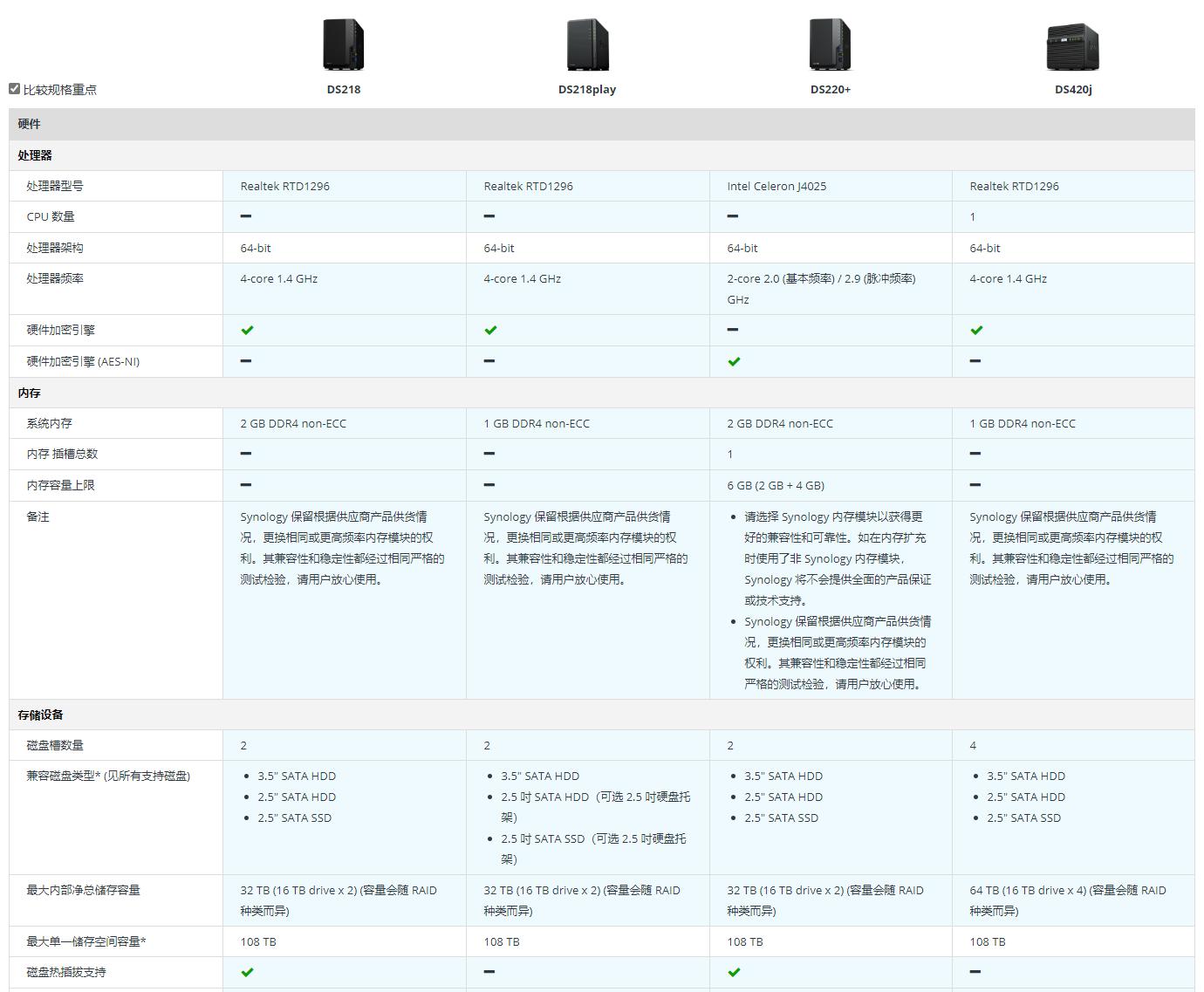This screenshot has width=1204, height=992.
Task: Click DS220+ 磁盘热插拔支持 green checkmark
Action: coord(734,972)
